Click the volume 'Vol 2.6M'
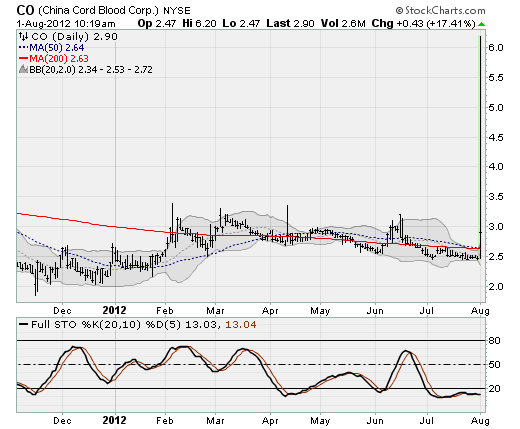Screen dimensions: 520x429 point(343,24)
